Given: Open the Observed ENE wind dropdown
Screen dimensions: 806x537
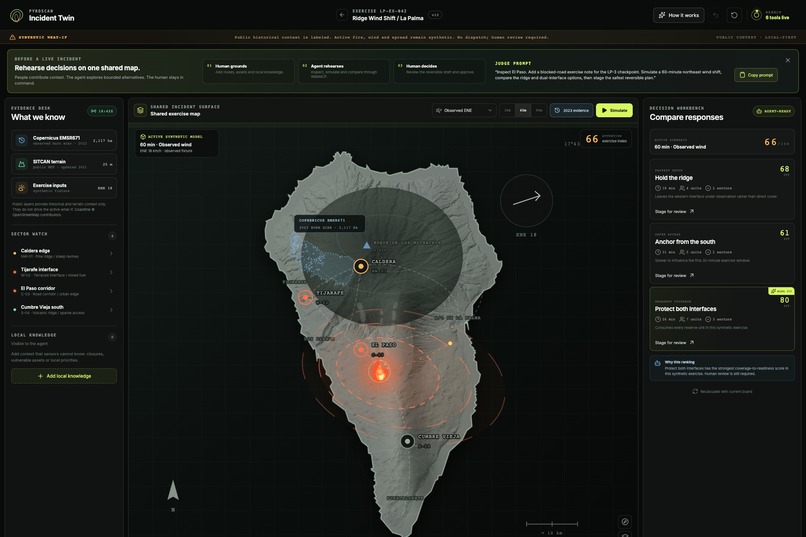Looking at the screenshot, I should pyautogui.click(x=464, y=110).
